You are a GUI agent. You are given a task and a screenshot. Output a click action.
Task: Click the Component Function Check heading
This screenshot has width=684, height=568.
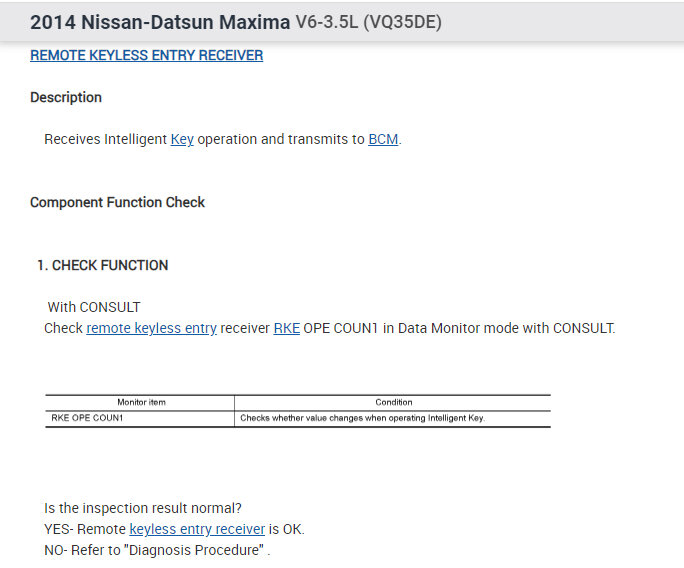coord(117,202)
